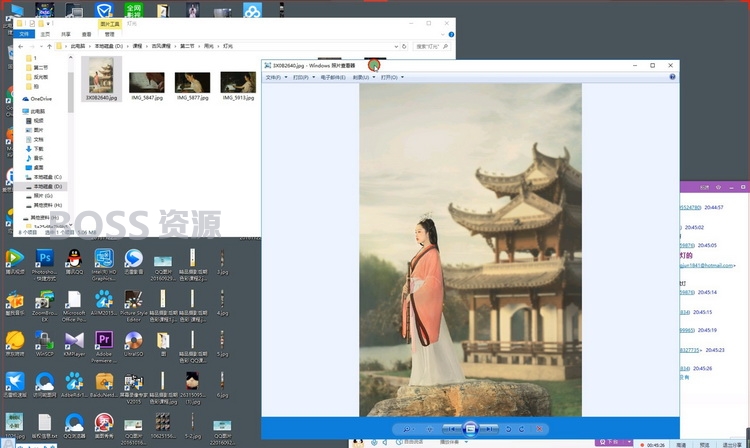
Task: Rotate the photo clockwise
Action: click(522, 429)
